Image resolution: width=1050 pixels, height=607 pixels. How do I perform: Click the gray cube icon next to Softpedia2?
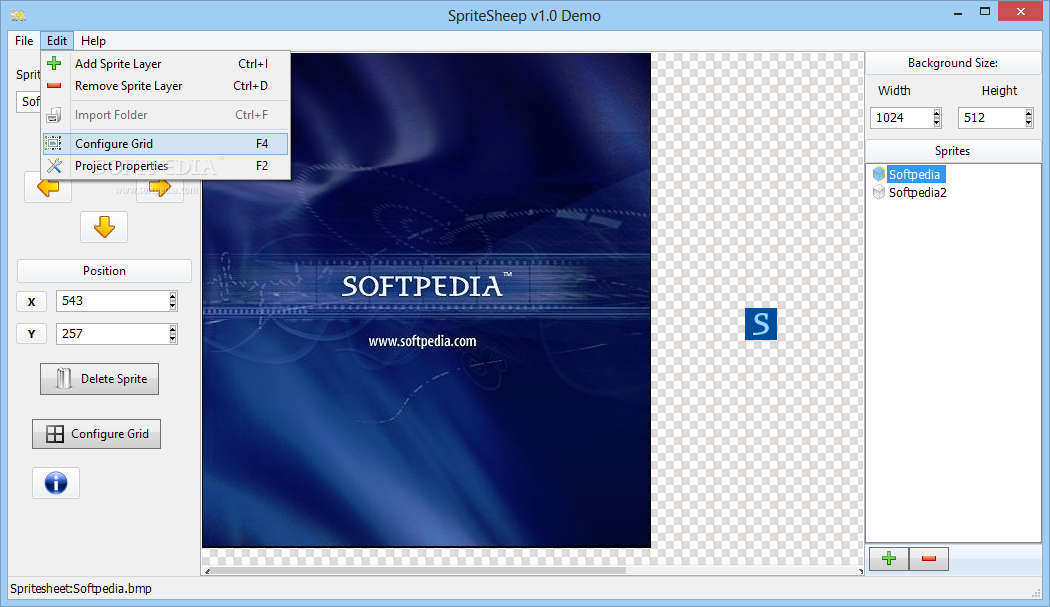tap(879, 192)
